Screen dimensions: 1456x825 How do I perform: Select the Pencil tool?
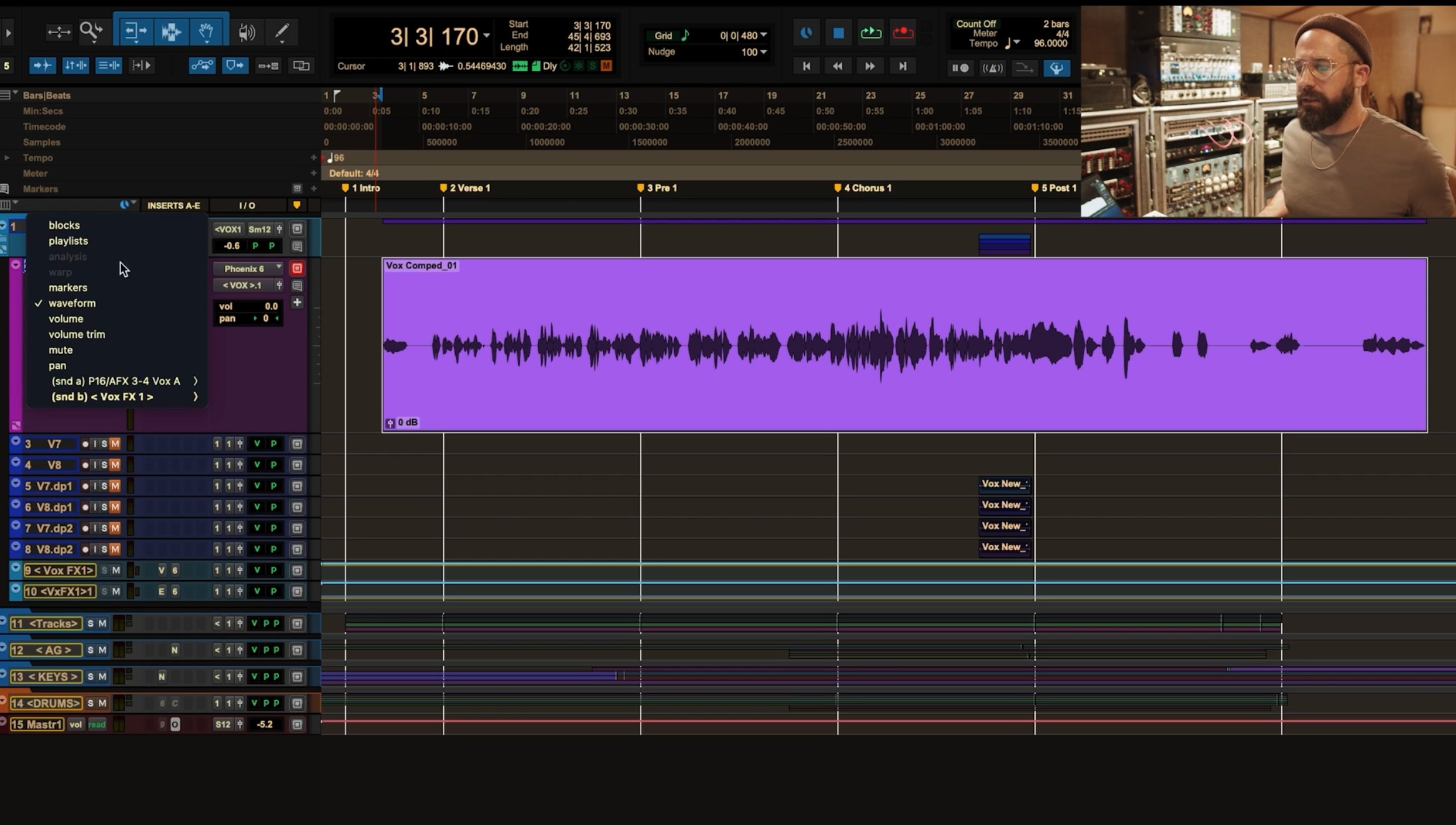pyautogui.click(x=282, y=32)
